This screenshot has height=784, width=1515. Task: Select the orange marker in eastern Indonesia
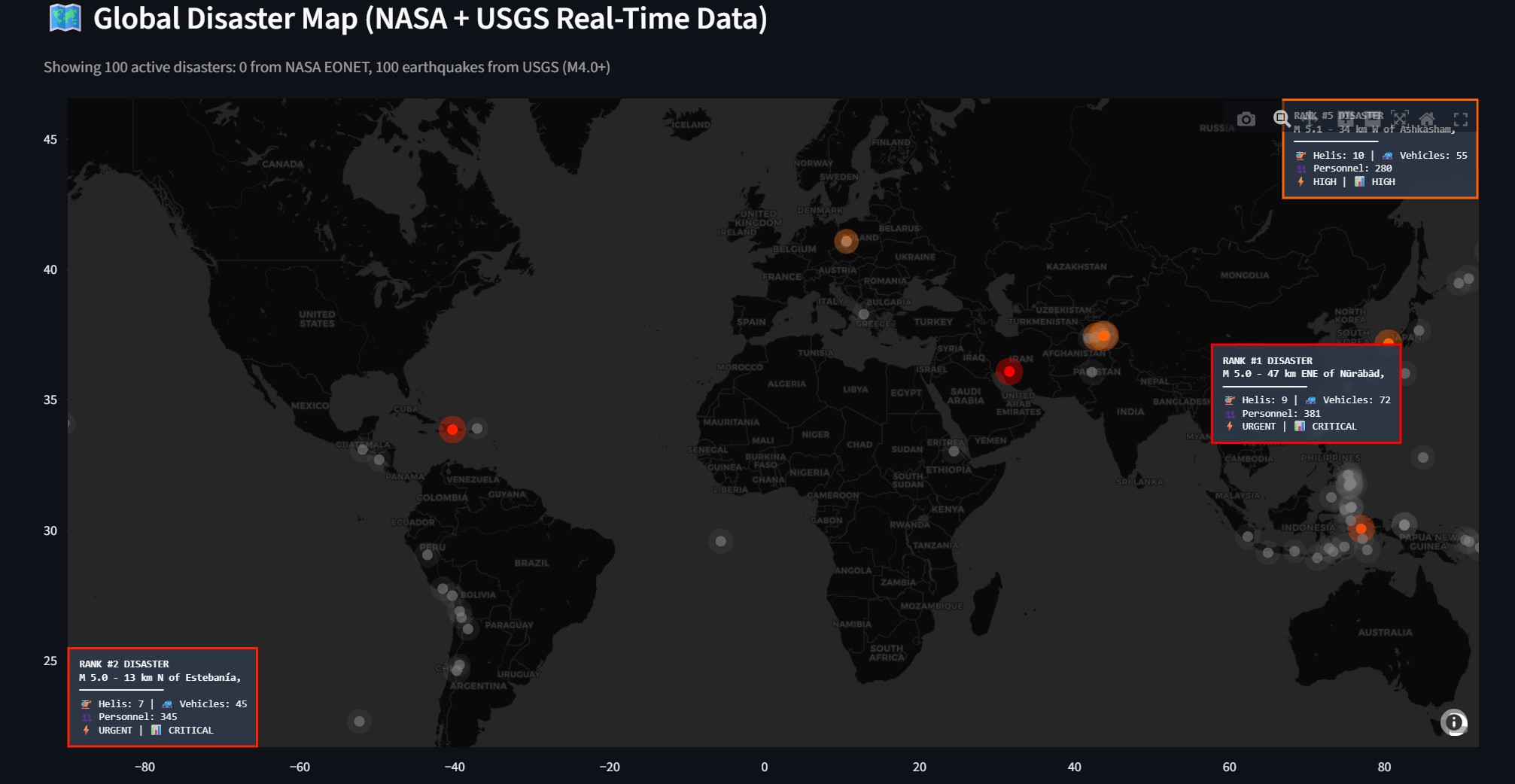coord(1361,528)
